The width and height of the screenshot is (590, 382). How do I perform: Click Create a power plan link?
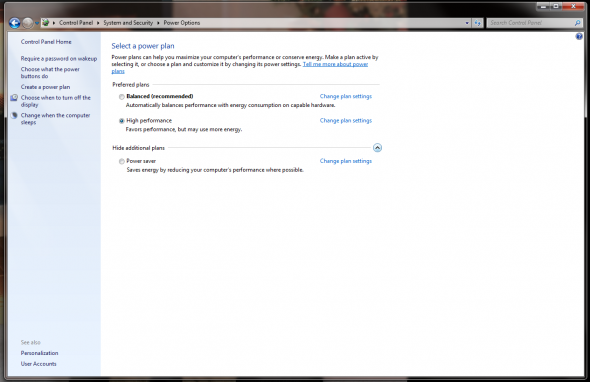click(45, 87)
